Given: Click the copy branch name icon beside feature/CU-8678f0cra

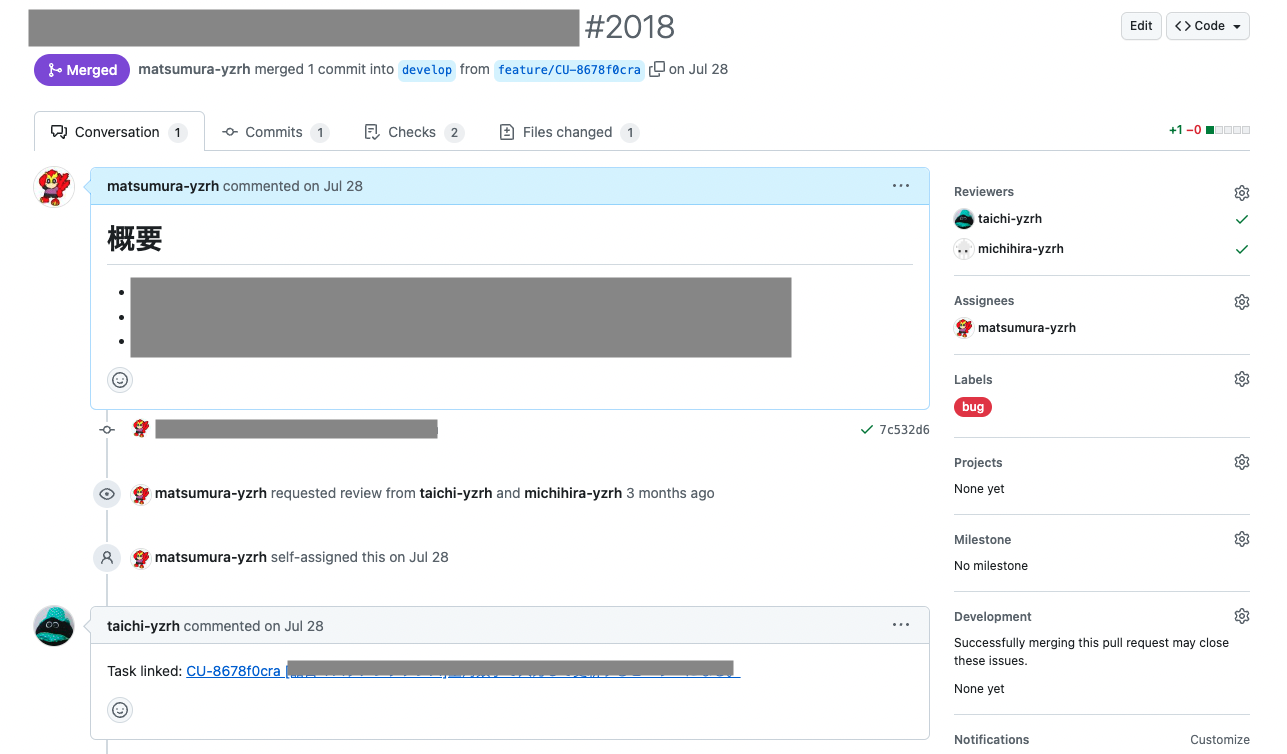Looking at the screenshot, I should [656, 70].
